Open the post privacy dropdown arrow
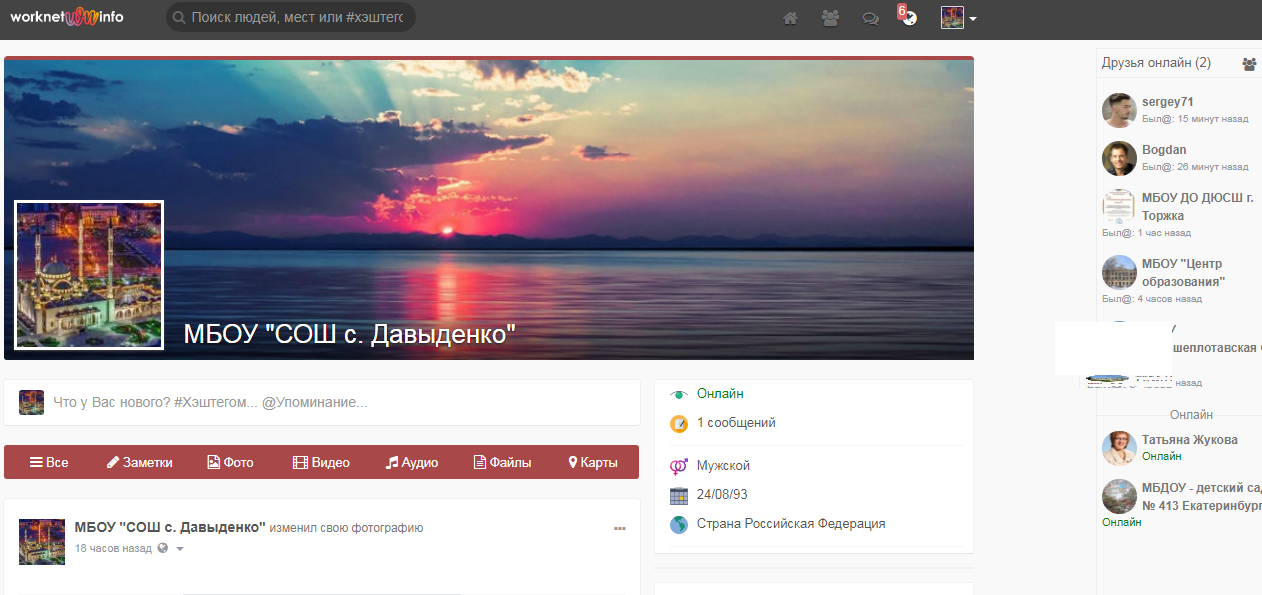1262x595 pixels. tap(180, 549)
